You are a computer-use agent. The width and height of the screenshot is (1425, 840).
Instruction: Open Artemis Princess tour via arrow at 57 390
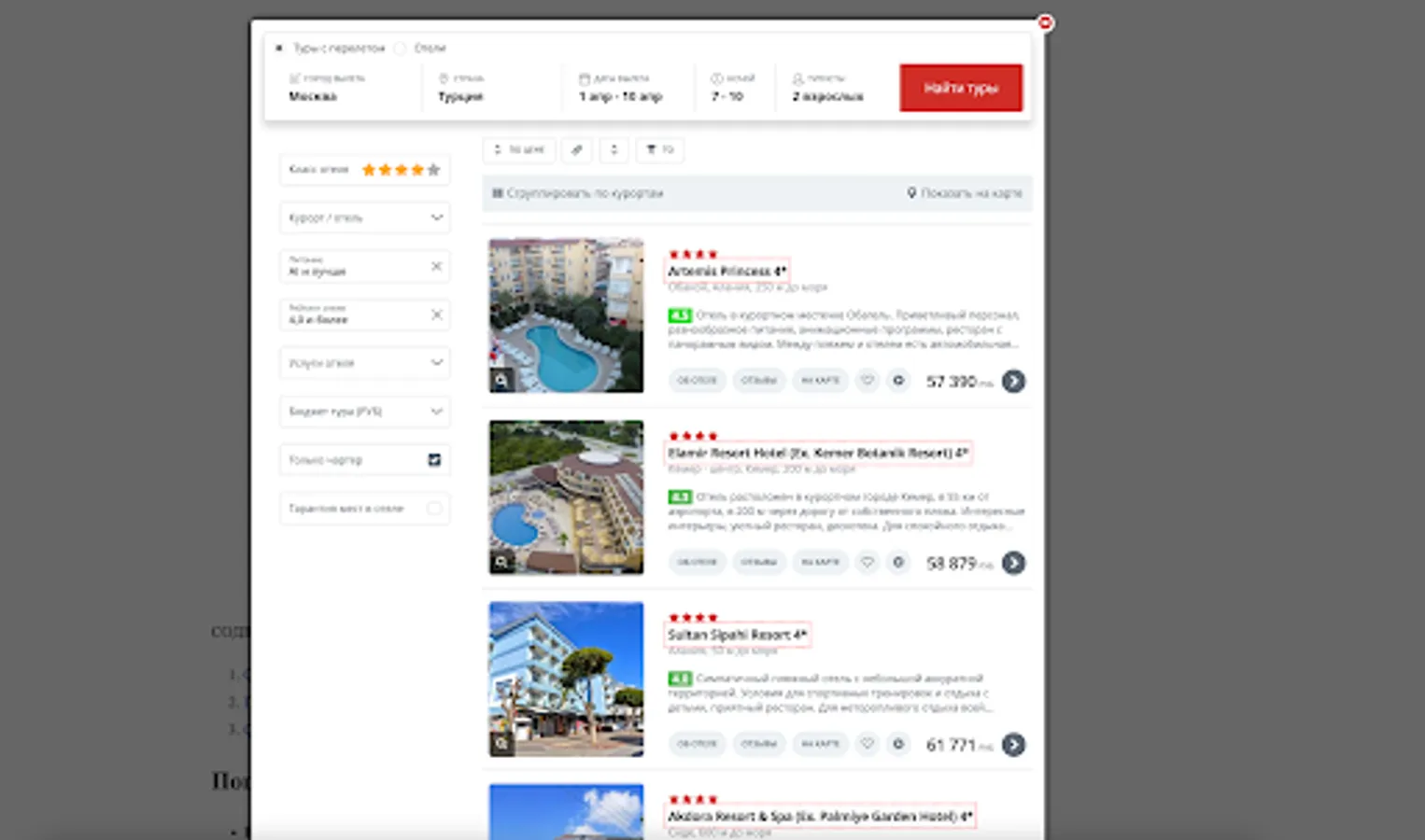(1013, 381)
